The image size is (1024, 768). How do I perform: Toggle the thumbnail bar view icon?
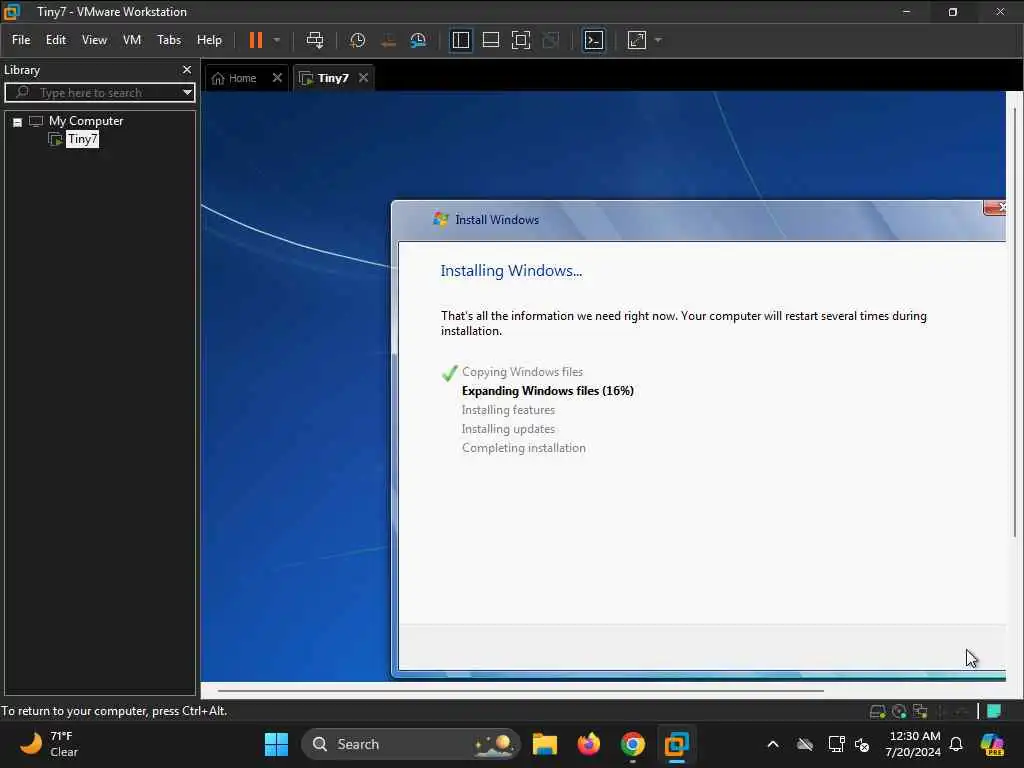click(x=490, y=40)
